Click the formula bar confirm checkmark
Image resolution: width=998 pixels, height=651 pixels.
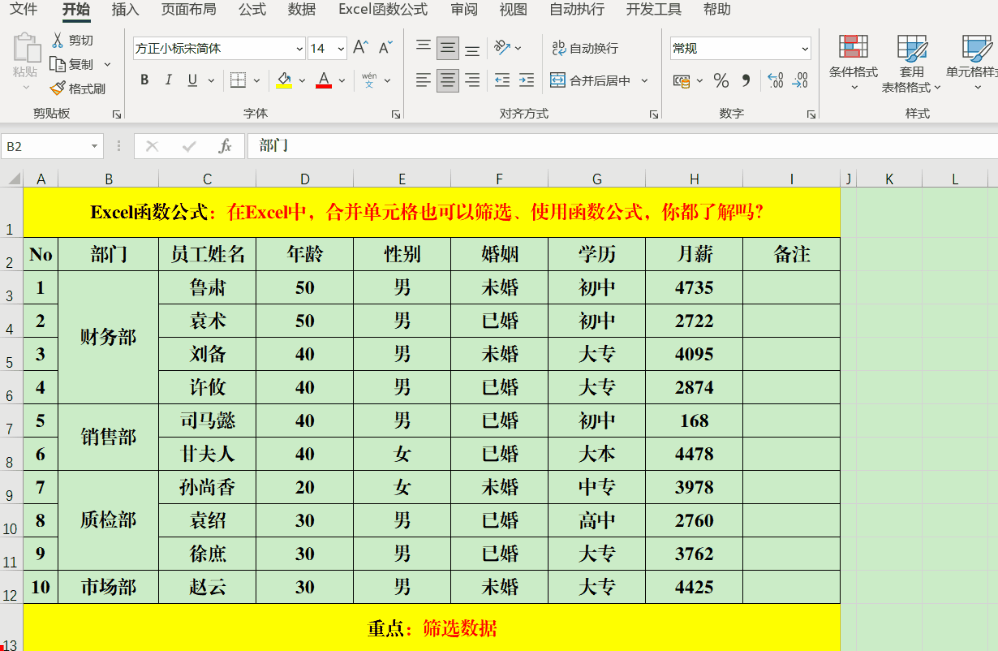[189, 146]
